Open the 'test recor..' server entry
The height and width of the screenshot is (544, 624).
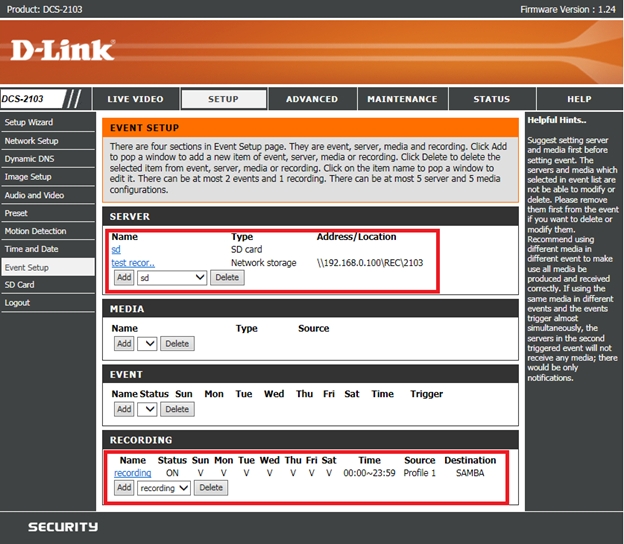(x=133, y=263)
